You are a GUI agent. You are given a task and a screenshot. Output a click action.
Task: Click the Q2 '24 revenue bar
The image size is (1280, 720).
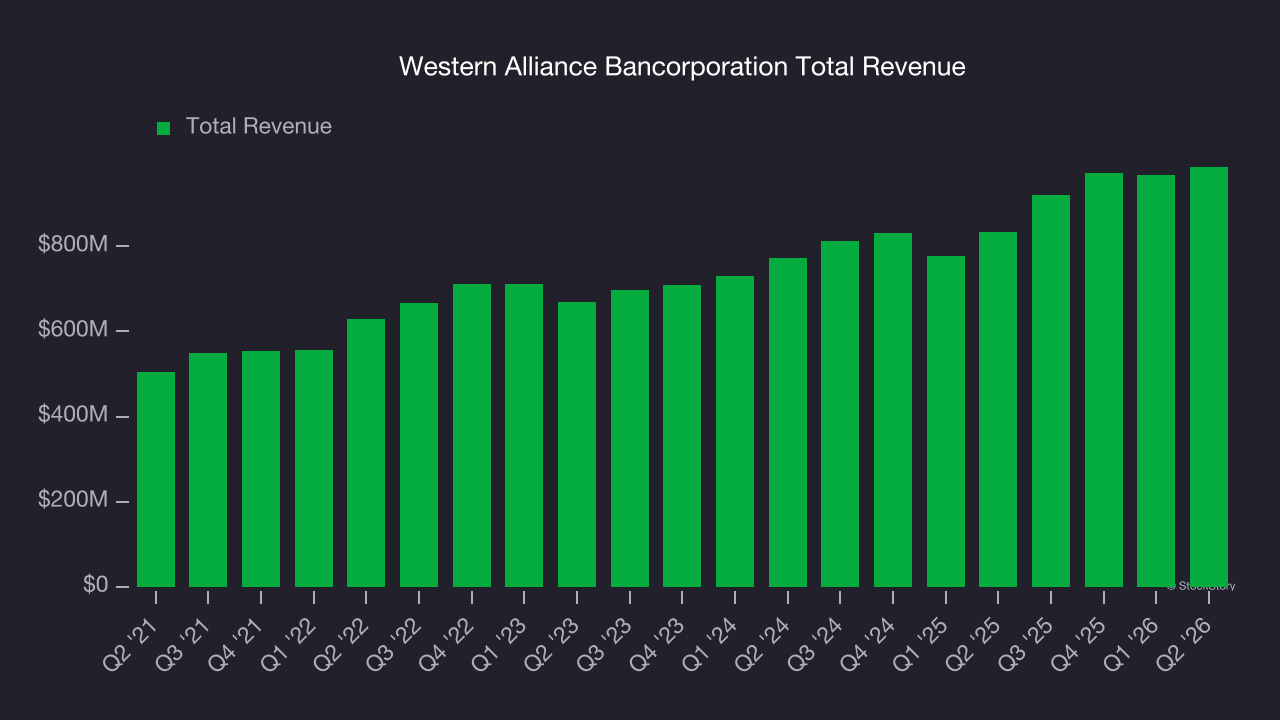[788, 422]
